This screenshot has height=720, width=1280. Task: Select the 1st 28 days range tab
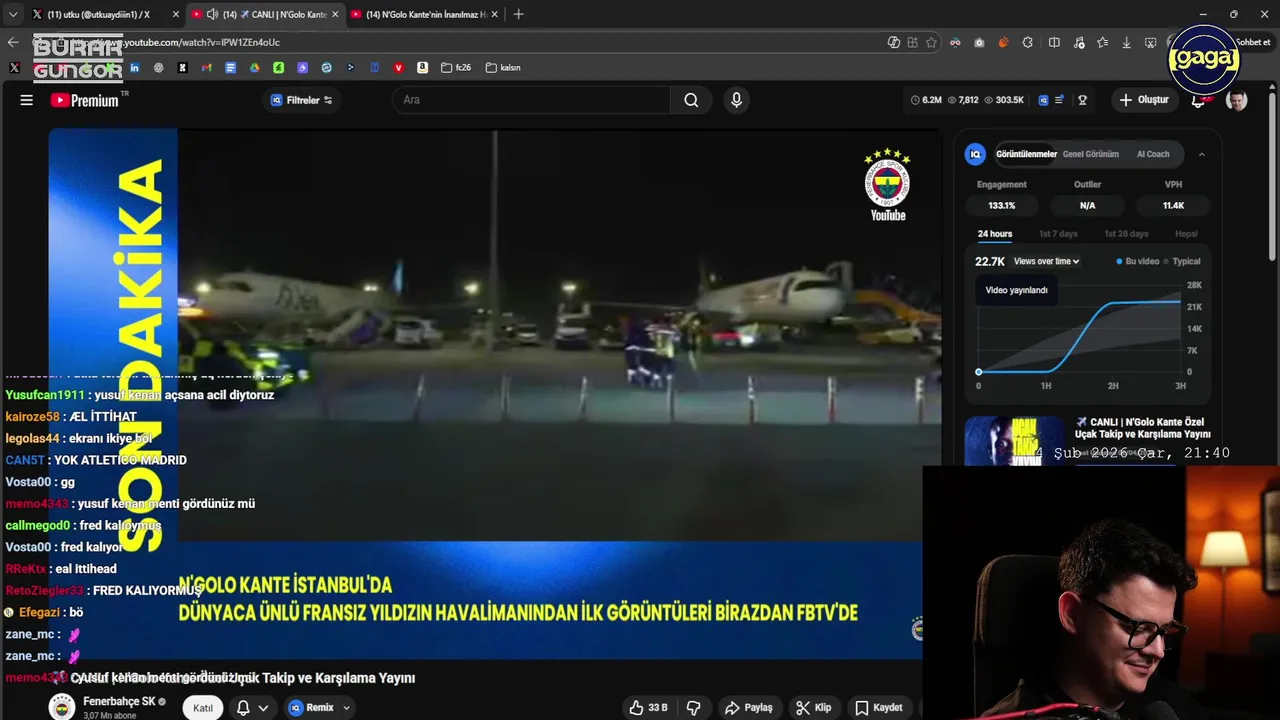coord(1126,234)
